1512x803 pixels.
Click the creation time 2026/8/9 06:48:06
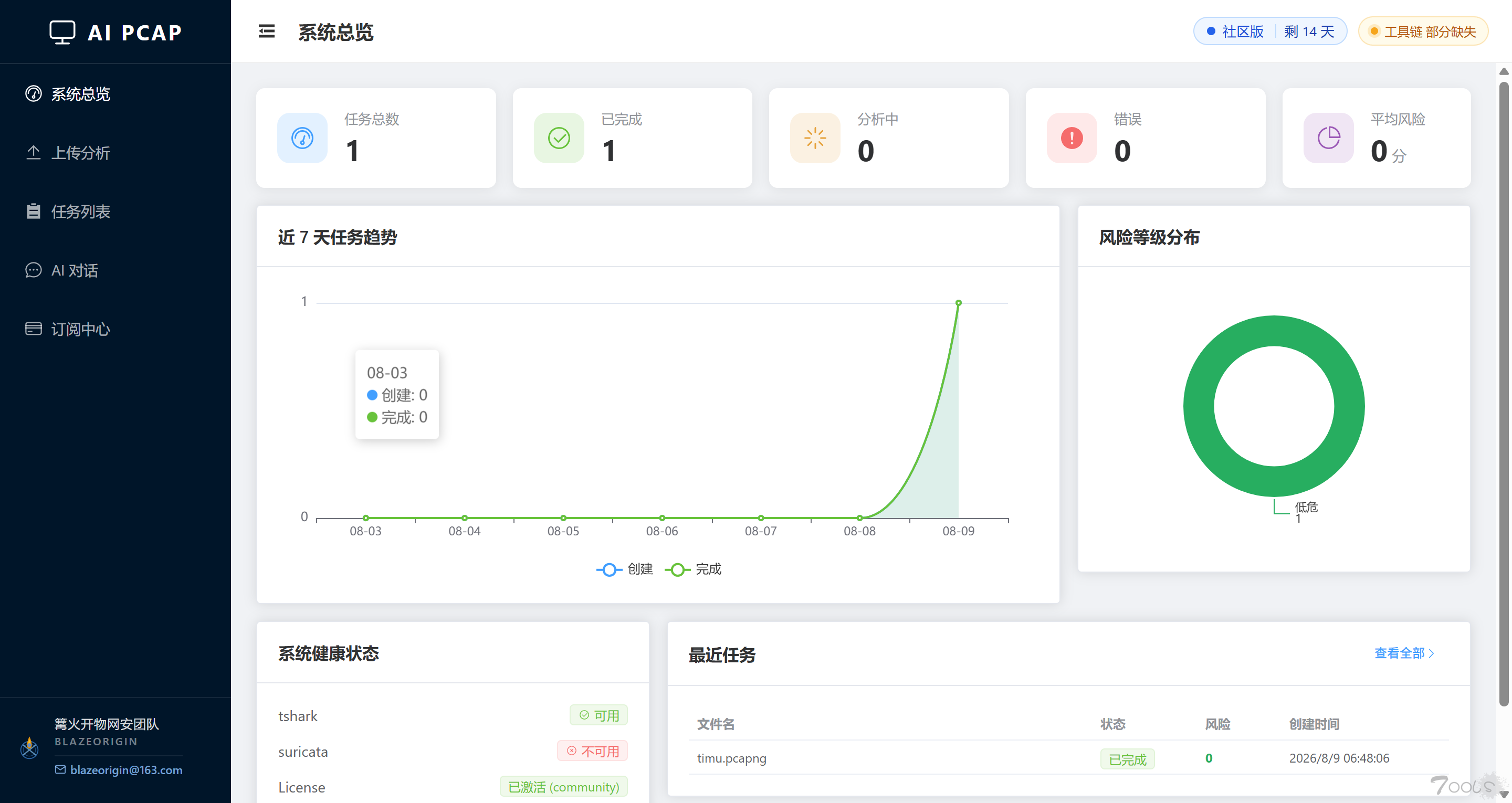pos(1339,758)
